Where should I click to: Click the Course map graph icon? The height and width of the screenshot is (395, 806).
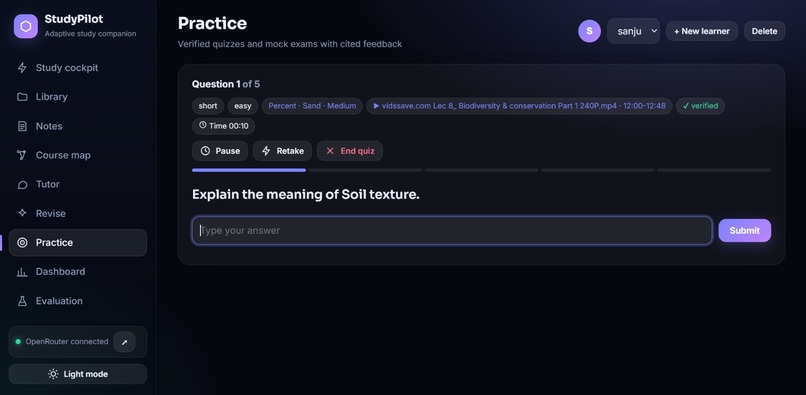pos(22,155)
